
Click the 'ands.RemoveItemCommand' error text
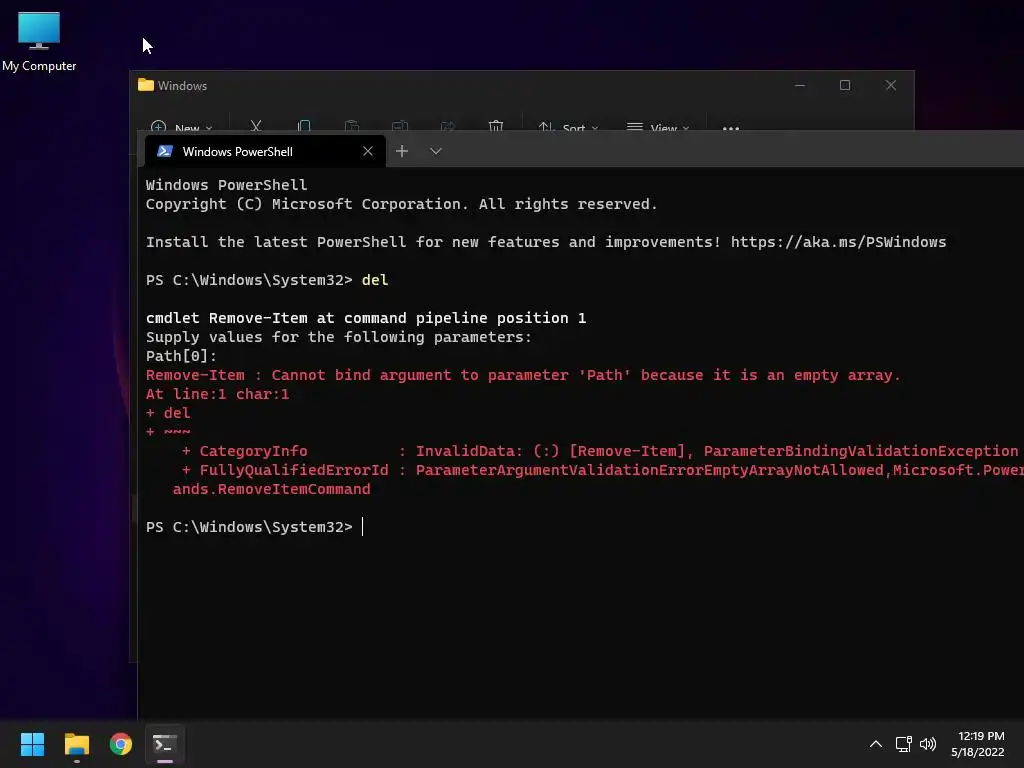(271, 489)
